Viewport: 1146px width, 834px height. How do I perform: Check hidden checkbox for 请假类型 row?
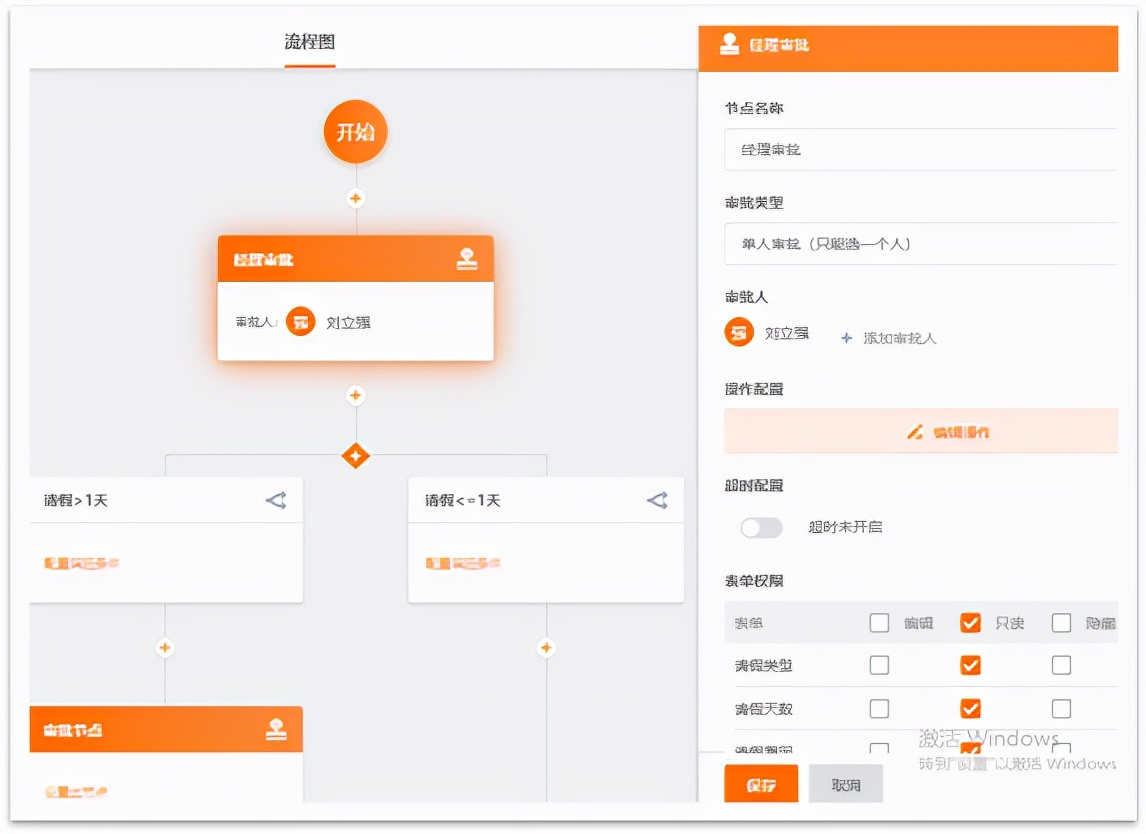1061,665
